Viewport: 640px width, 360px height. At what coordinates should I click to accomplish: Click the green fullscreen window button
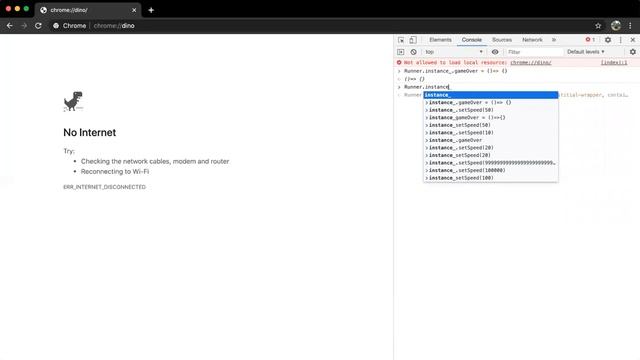(26, 9)
